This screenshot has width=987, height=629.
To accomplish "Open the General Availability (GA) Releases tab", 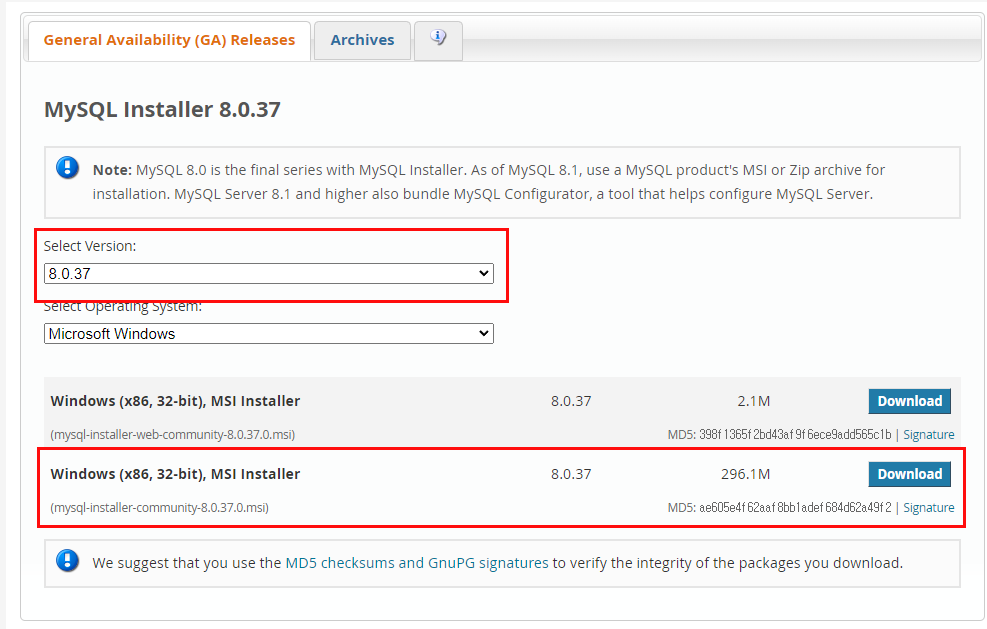I will tap(169, 40).
